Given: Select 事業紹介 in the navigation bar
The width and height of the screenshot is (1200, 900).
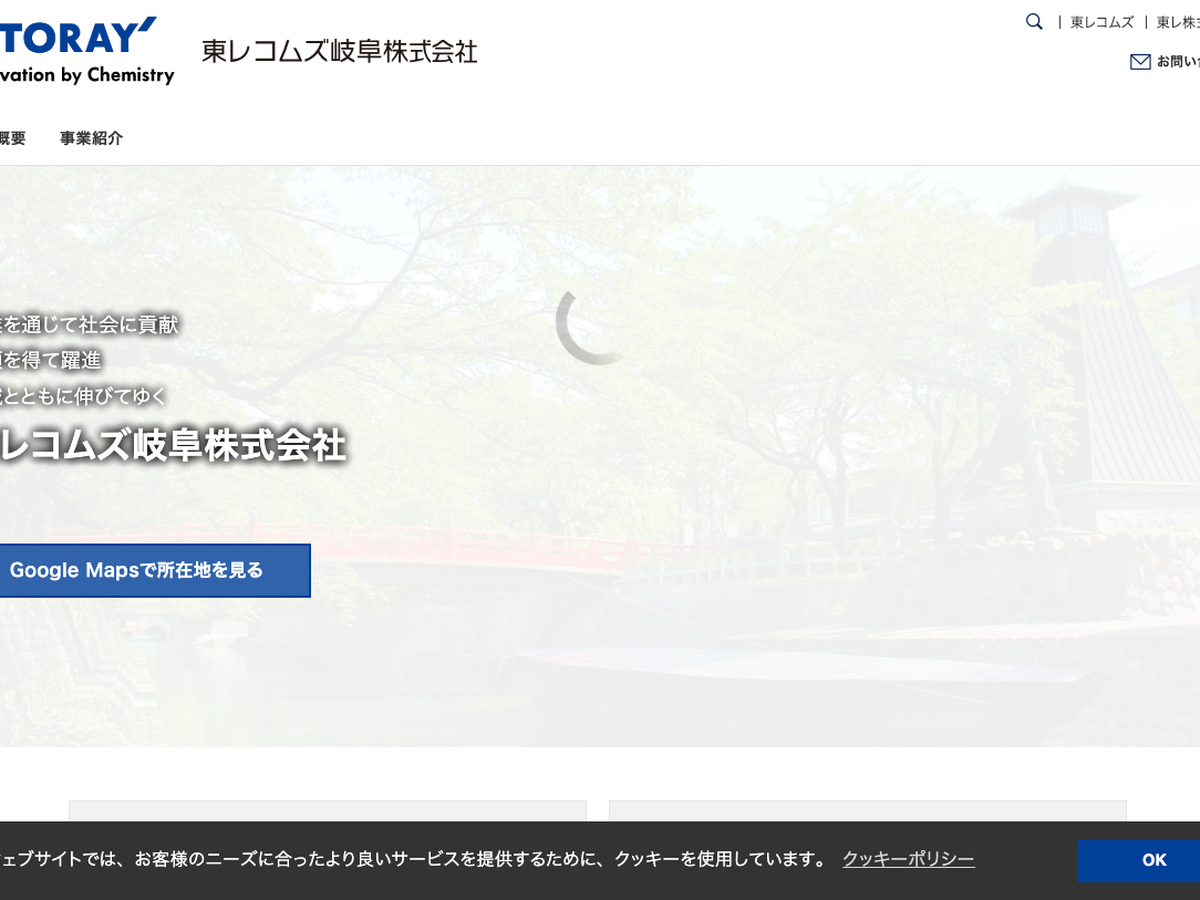Looking at the screenshot, I should [x=91, y=138].
